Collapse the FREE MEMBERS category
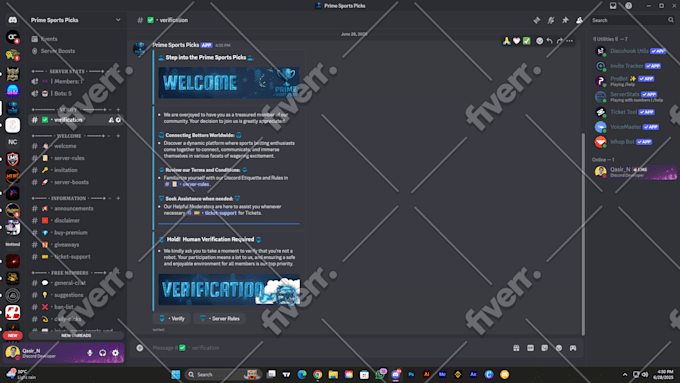 (x=68, y=273)
